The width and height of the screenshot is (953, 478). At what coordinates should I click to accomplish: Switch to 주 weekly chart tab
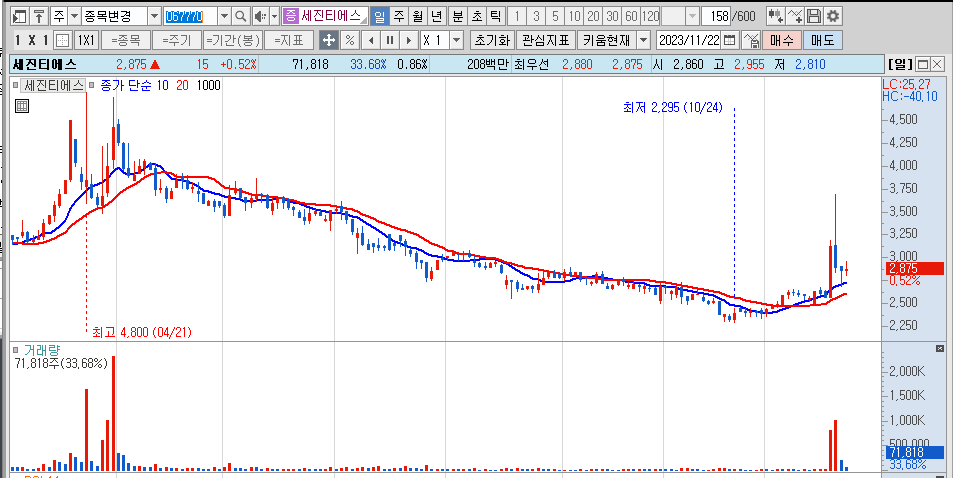(x=398, y=16)
